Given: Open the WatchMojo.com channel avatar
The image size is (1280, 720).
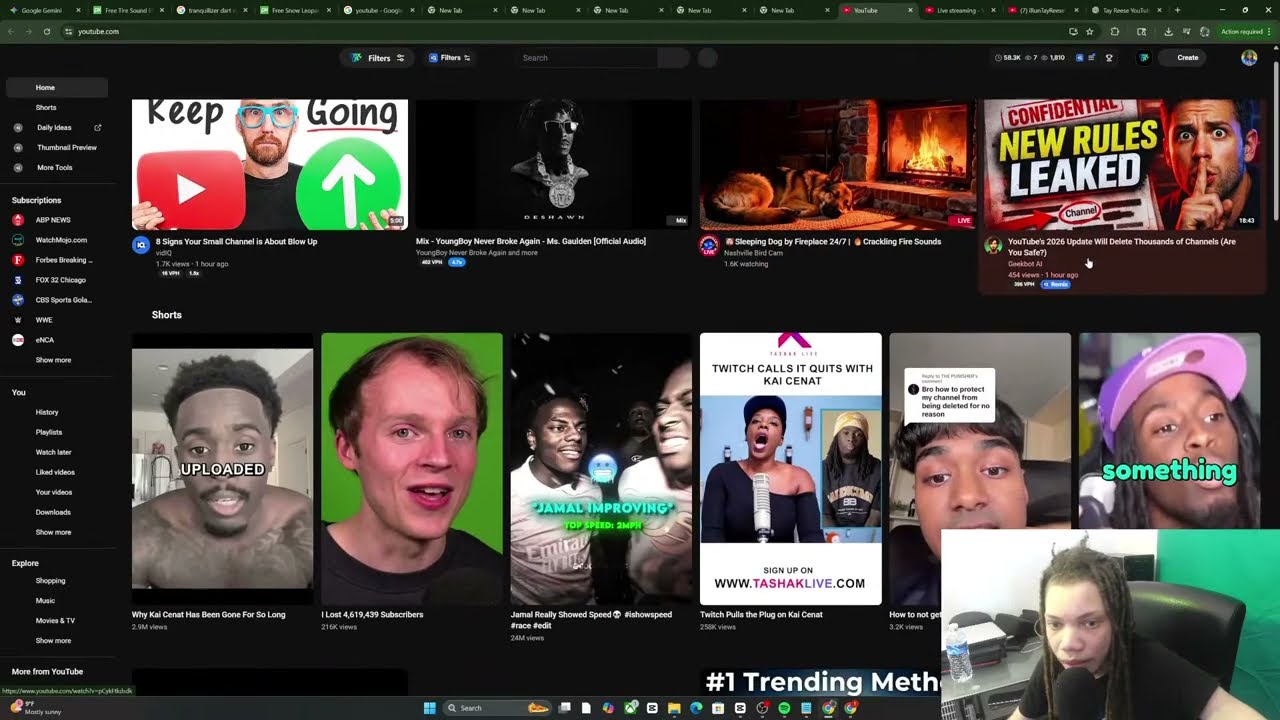Looking at the screenshot, I should click(x=17, y=240).
